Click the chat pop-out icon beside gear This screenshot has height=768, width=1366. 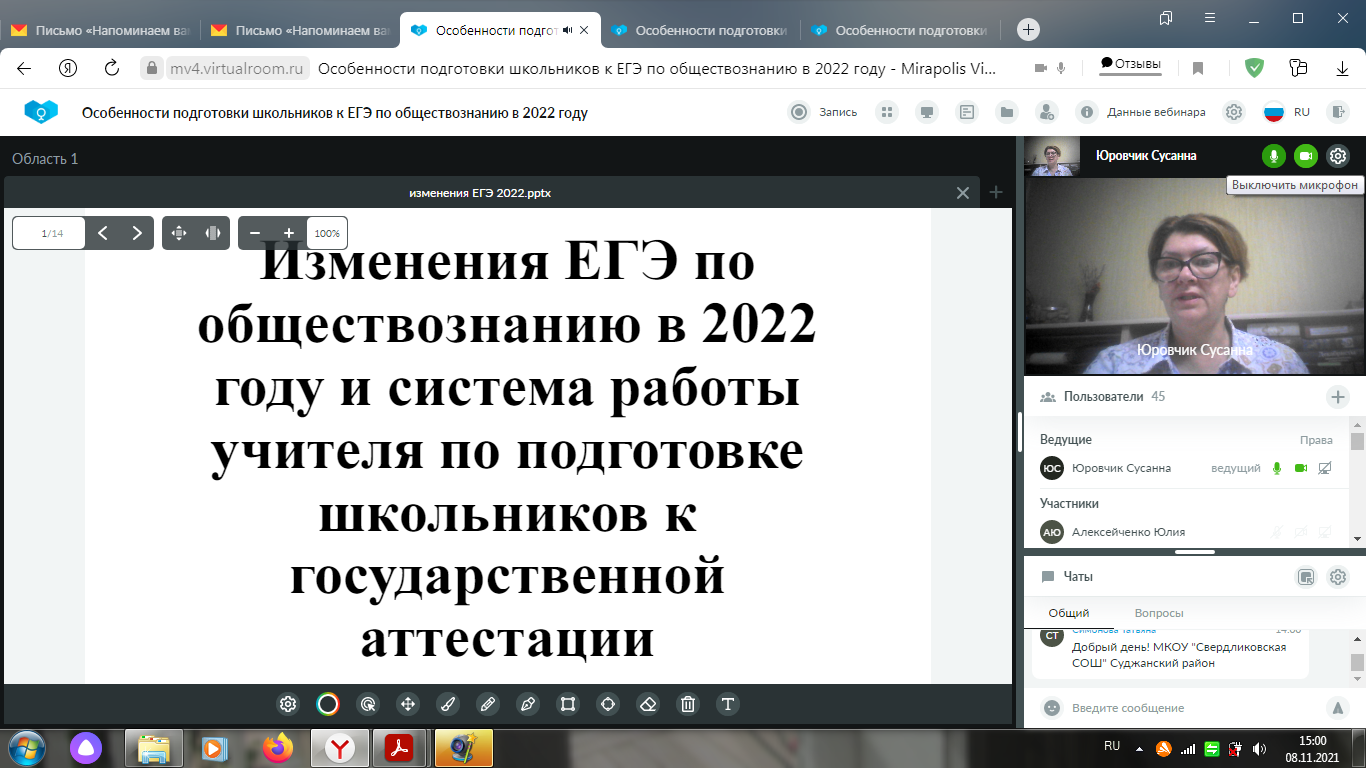(x=1305, y=577)
